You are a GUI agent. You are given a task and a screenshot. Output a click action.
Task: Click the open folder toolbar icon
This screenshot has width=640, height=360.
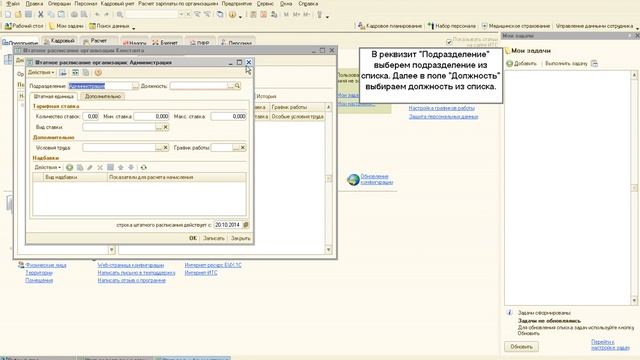18,15
